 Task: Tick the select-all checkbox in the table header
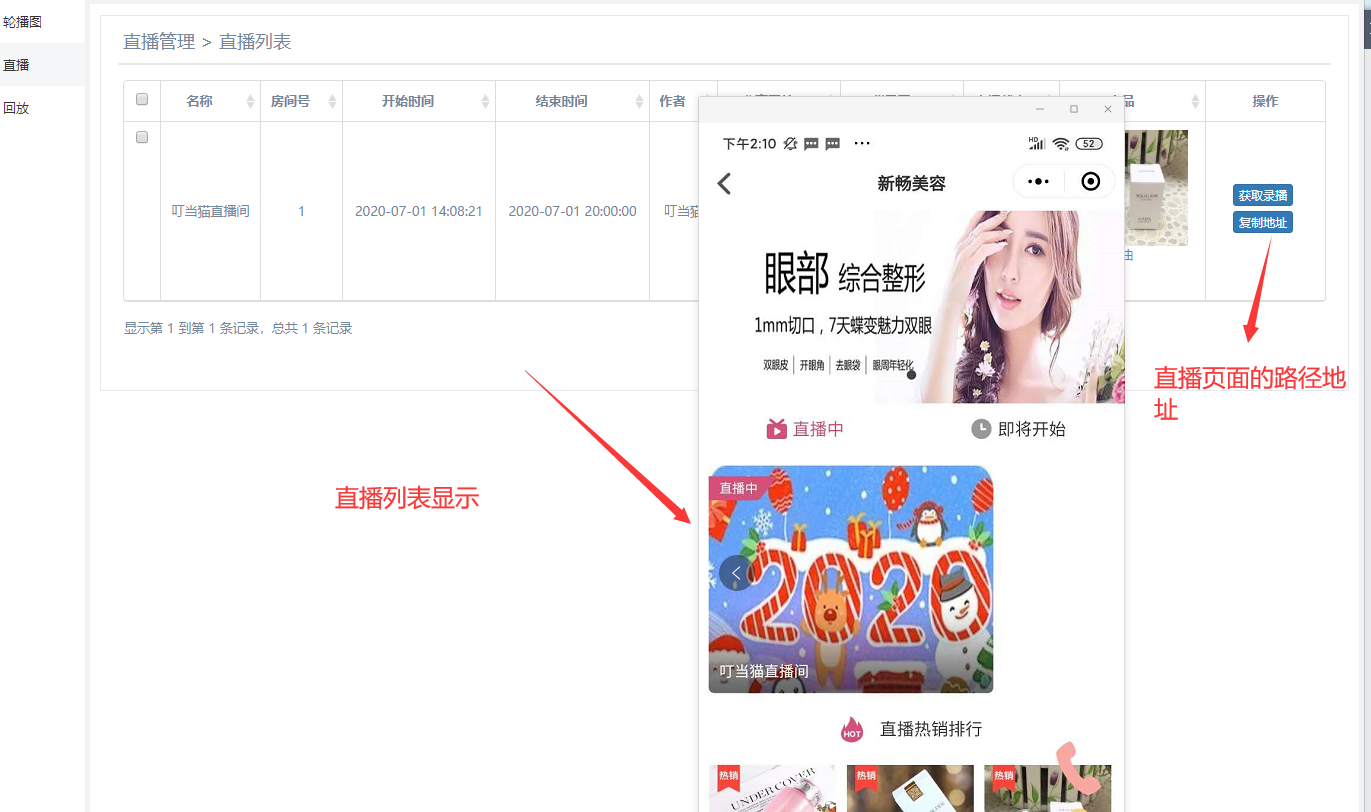pos(142,99)
